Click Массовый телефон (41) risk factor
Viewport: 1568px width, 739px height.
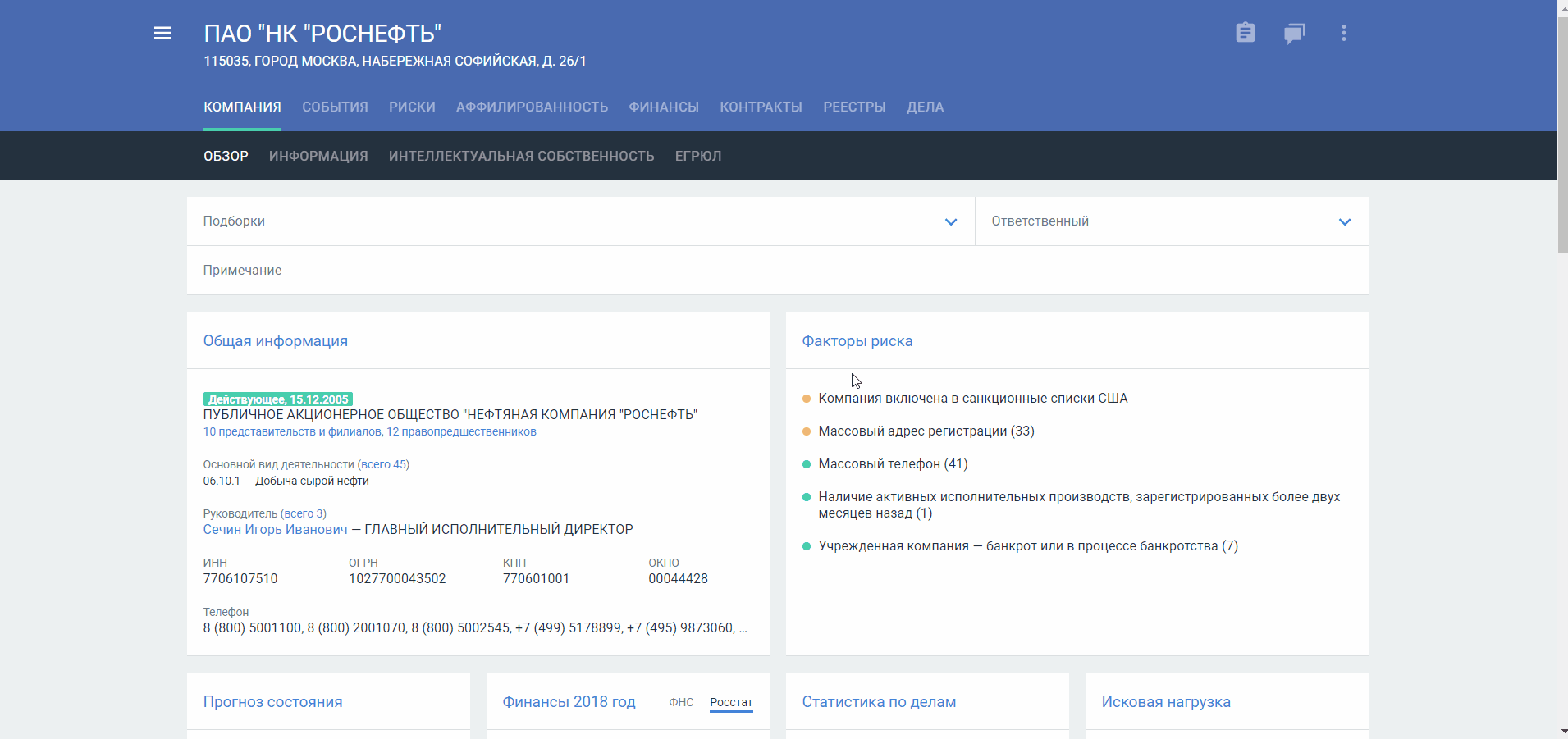click(x=893, y=463)
